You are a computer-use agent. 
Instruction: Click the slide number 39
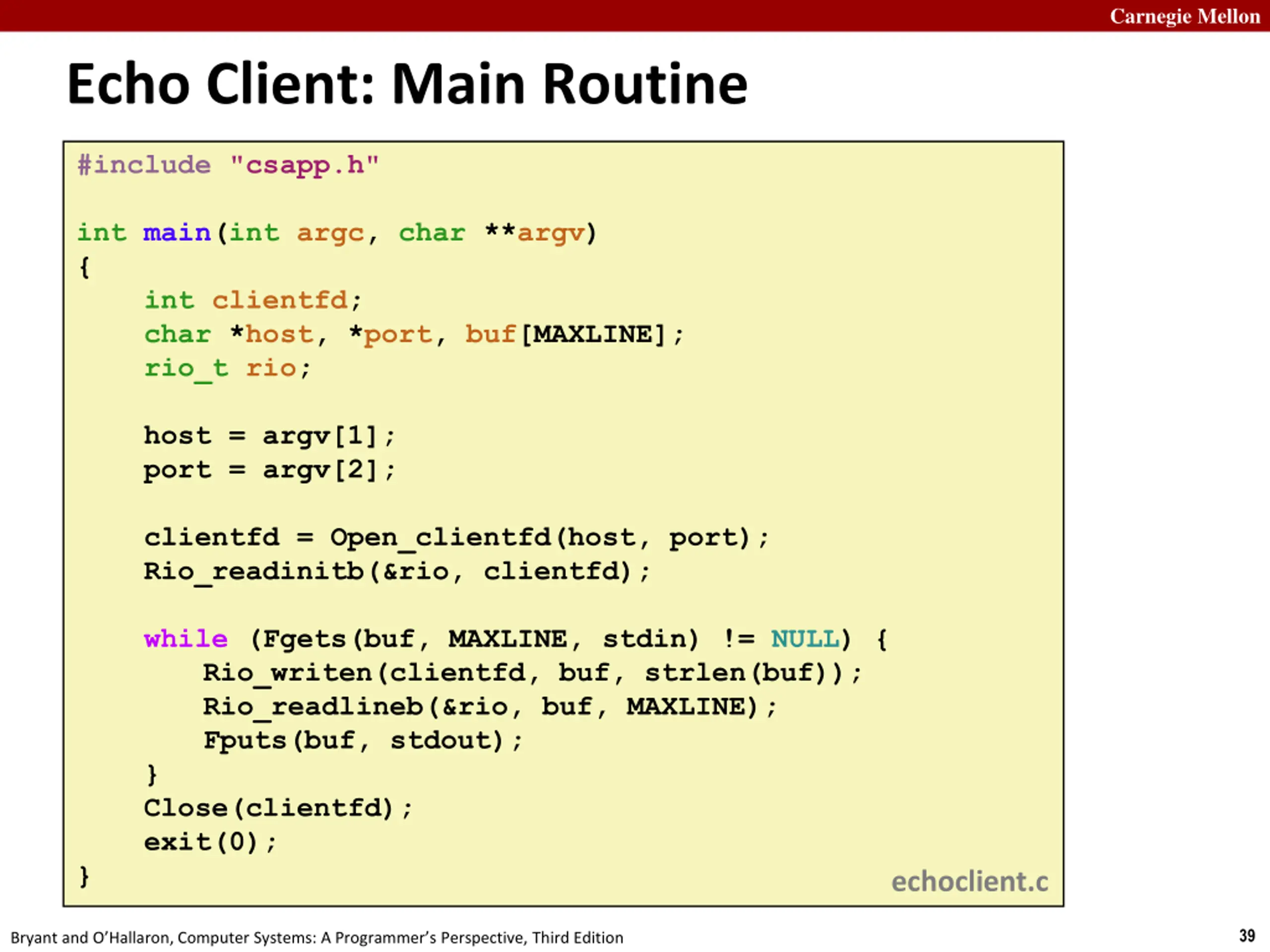(1247, 936)
